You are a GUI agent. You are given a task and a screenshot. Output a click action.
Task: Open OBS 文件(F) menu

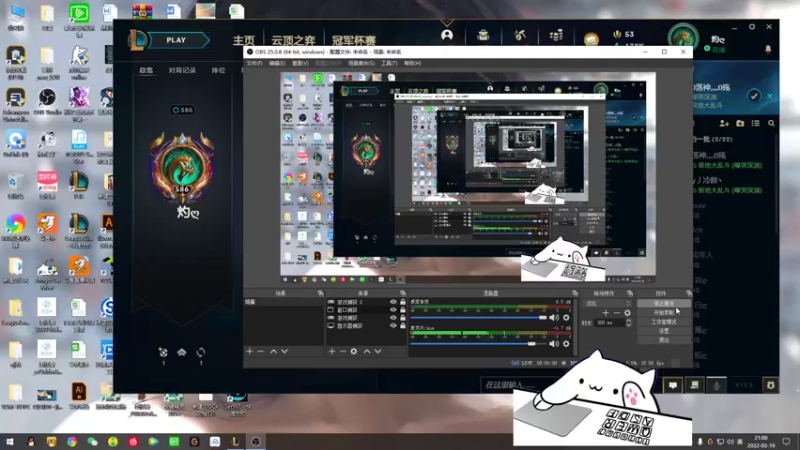pyautogui.click(x=254, y=63)
